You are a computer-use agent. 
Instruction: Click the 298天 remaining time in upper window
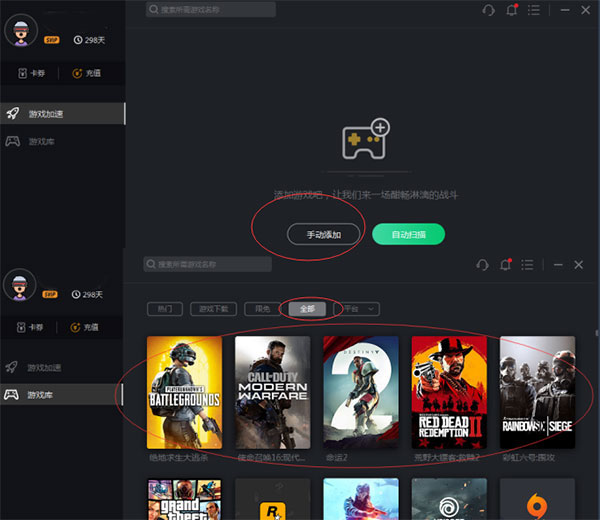[x=89, y=40]
